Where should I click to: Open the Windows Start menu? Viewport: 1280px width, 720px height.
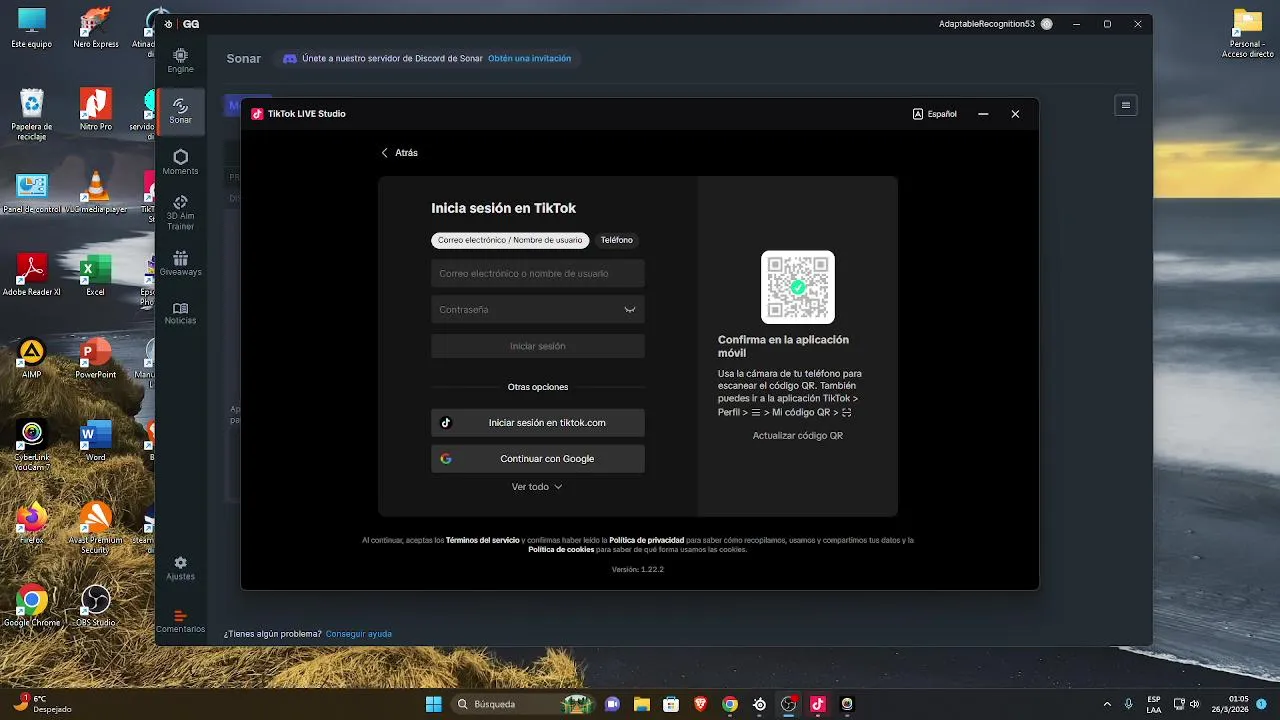coord(433,704)
